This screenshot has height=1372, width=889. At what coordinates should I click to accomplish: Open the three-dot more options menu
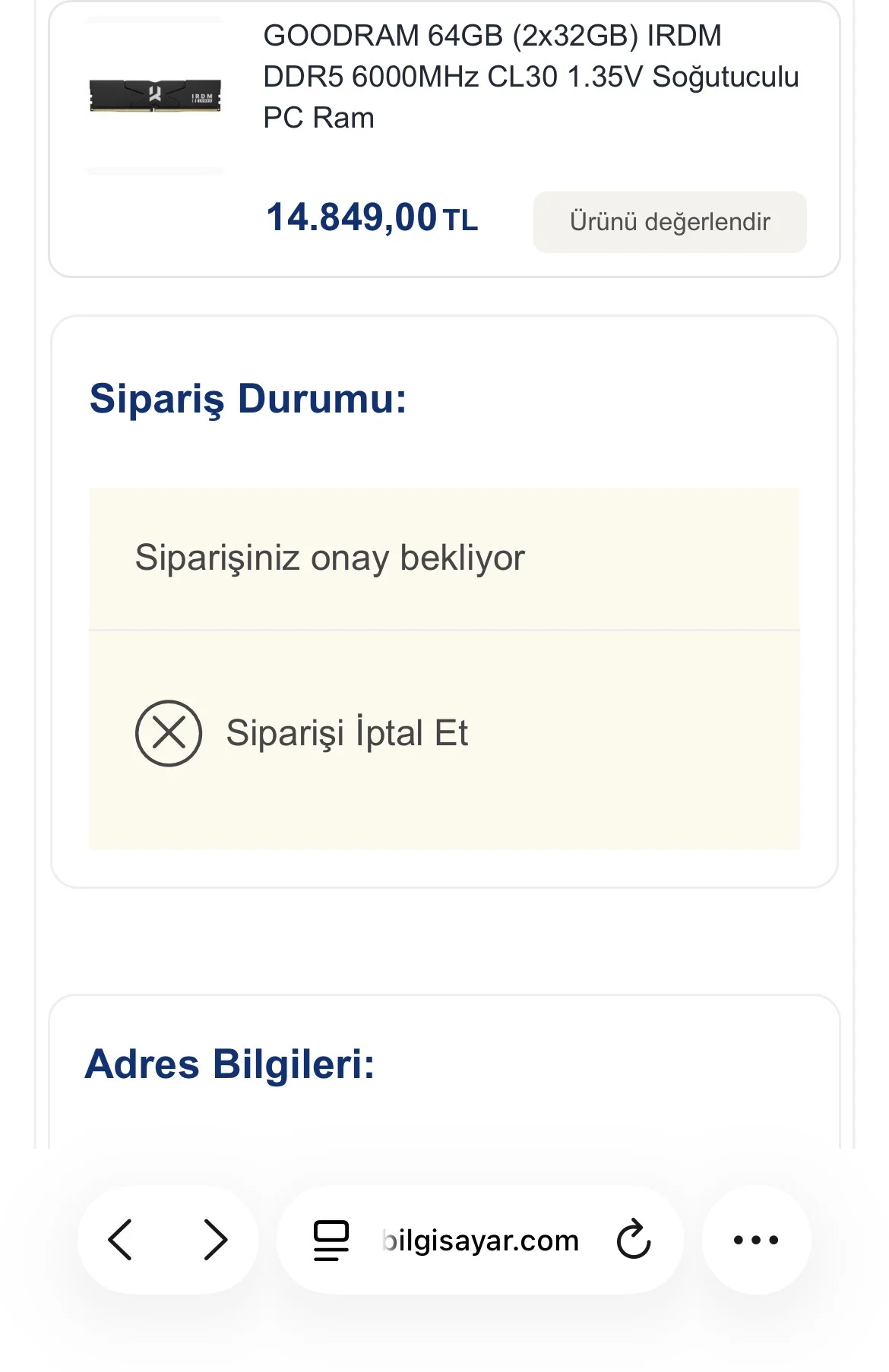tap(756, 1240)
